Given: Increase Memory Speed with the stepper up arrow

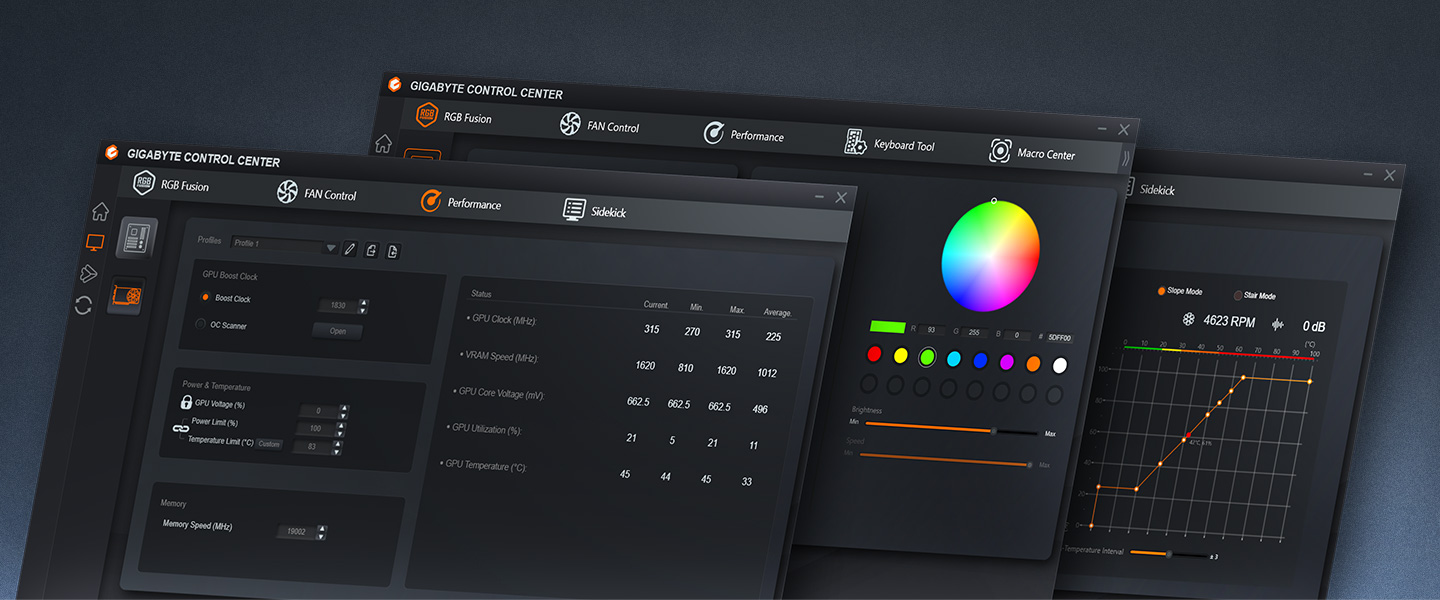Looking at the screenshot, I should [x=321, y=528].
